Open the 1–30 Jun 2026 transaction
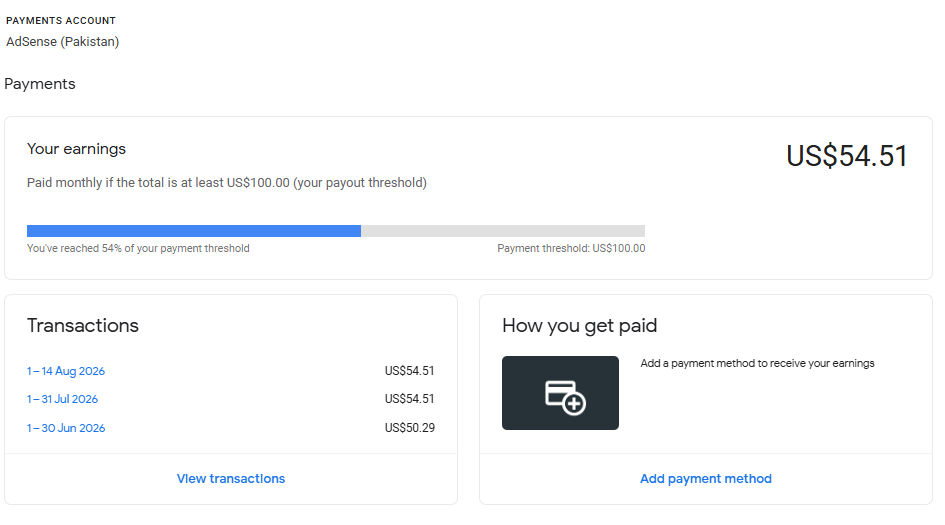Screen dimensions: 945x525 tap(66, 428)
